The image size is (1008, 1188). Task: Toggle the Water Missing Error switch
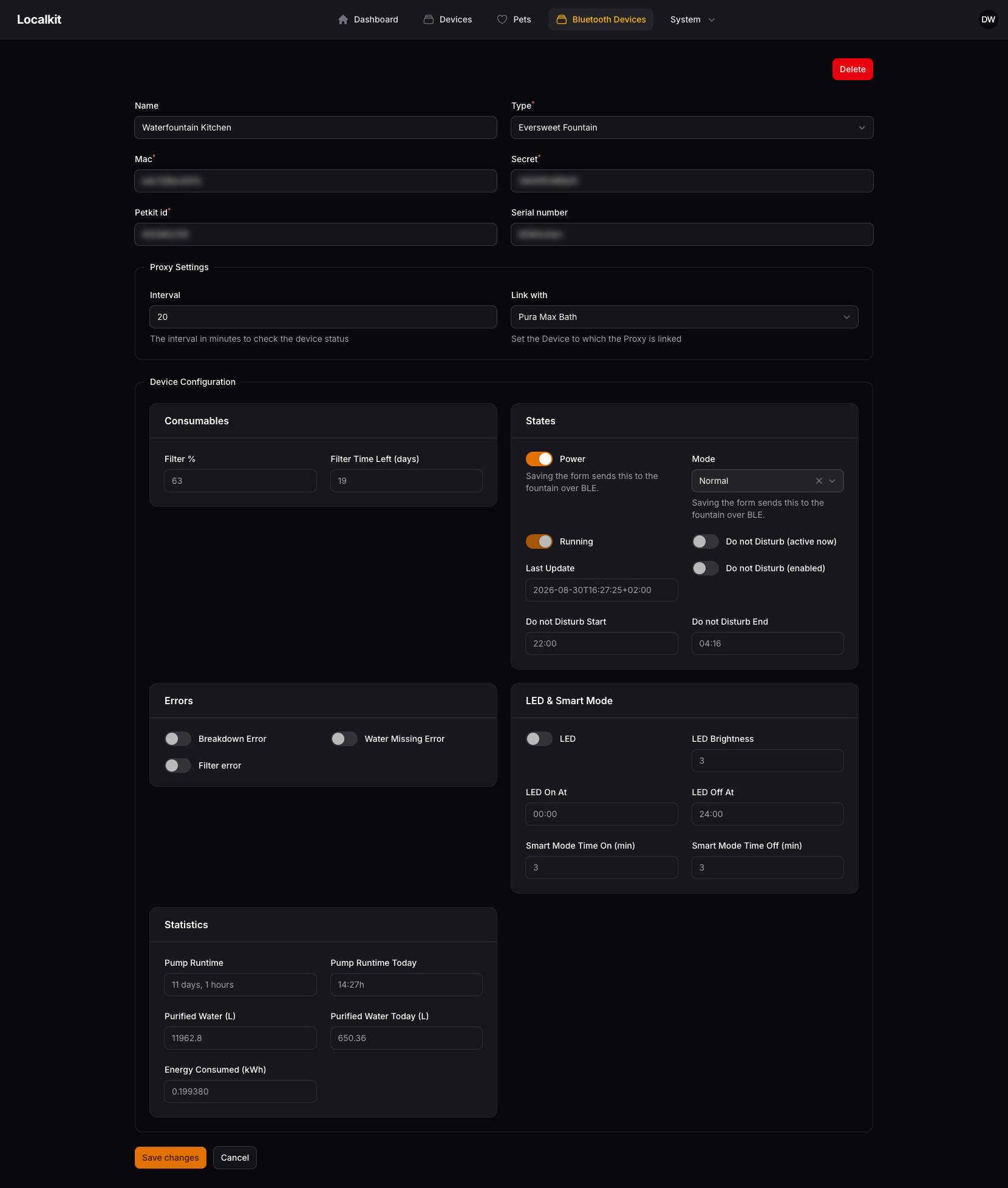pyautogui.click(x=344, y=739)
